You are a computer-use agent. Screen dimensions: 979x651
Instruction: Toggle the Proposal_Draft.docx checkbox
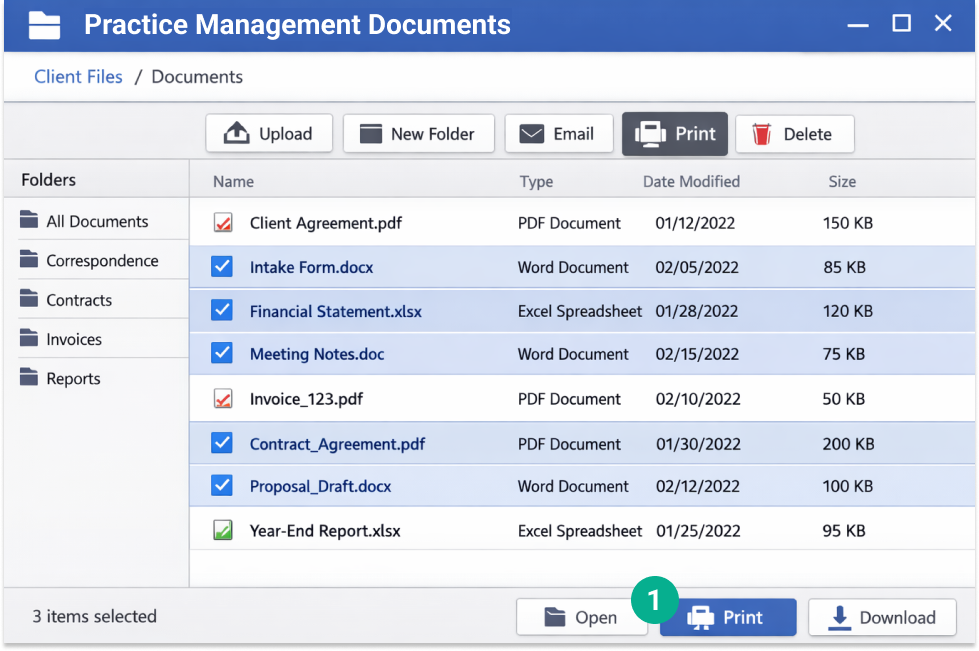click(222, 486)
